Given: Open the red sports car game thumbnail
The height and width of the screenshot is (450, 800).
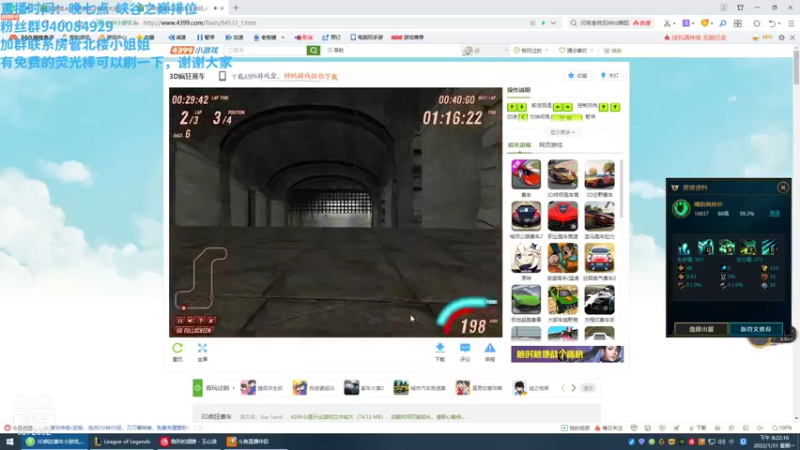Looking at the screenshot, I should pos(526,175).
